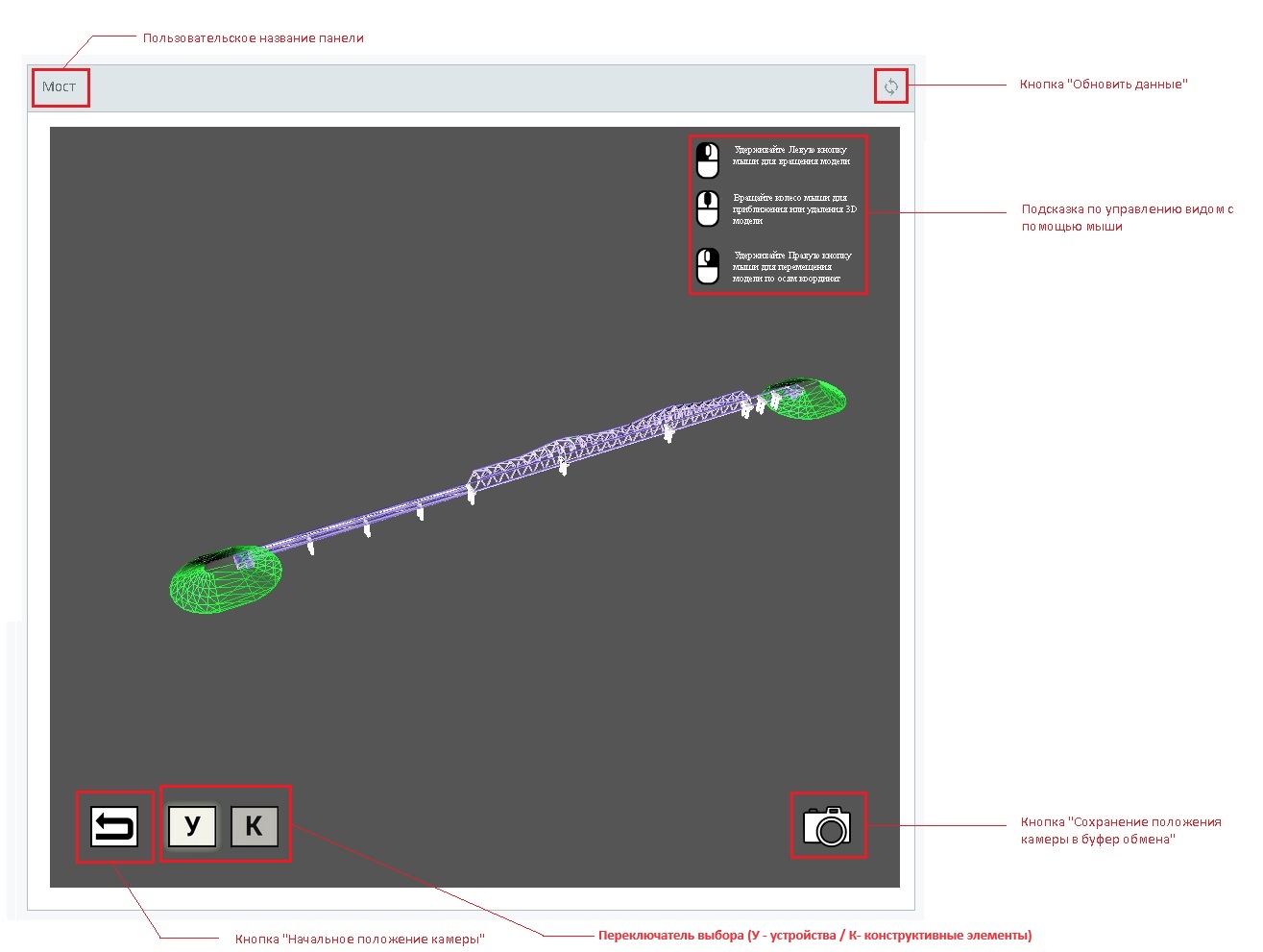This screenshot has height=952, width=1263.
Task: Click hint text about rotating the model
Action: (x=790, y=156)
